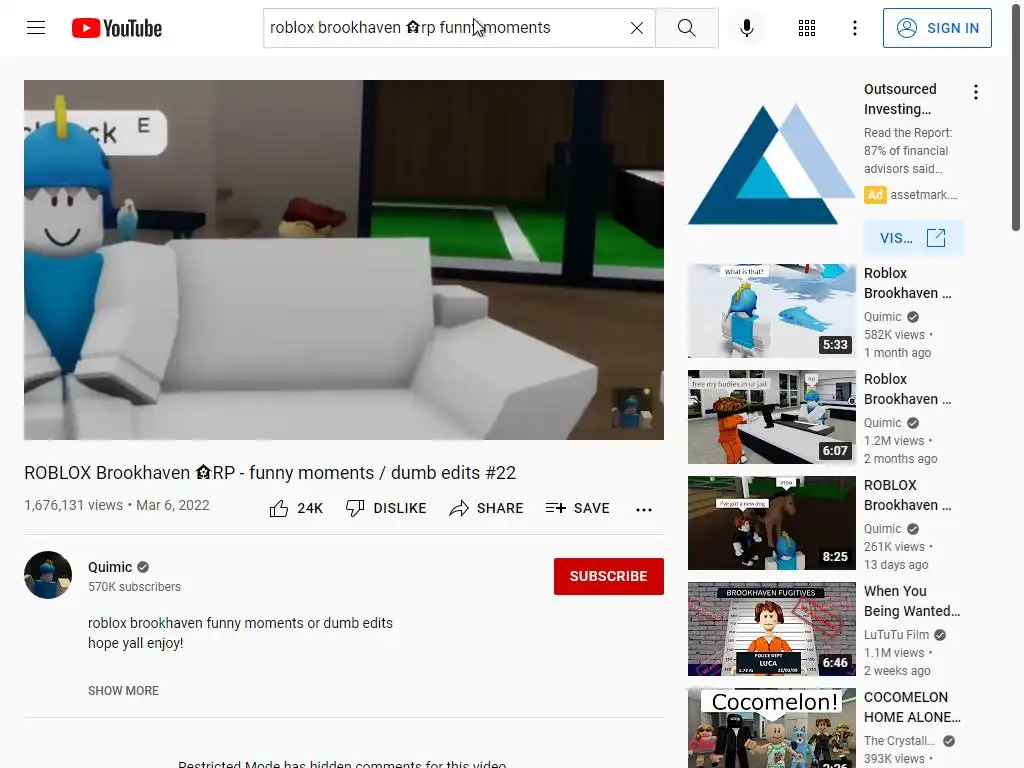Click '570K subscribers' text
Image resolution: width=1024 pixels, height=768 pixels.
[x=135, y=586]
